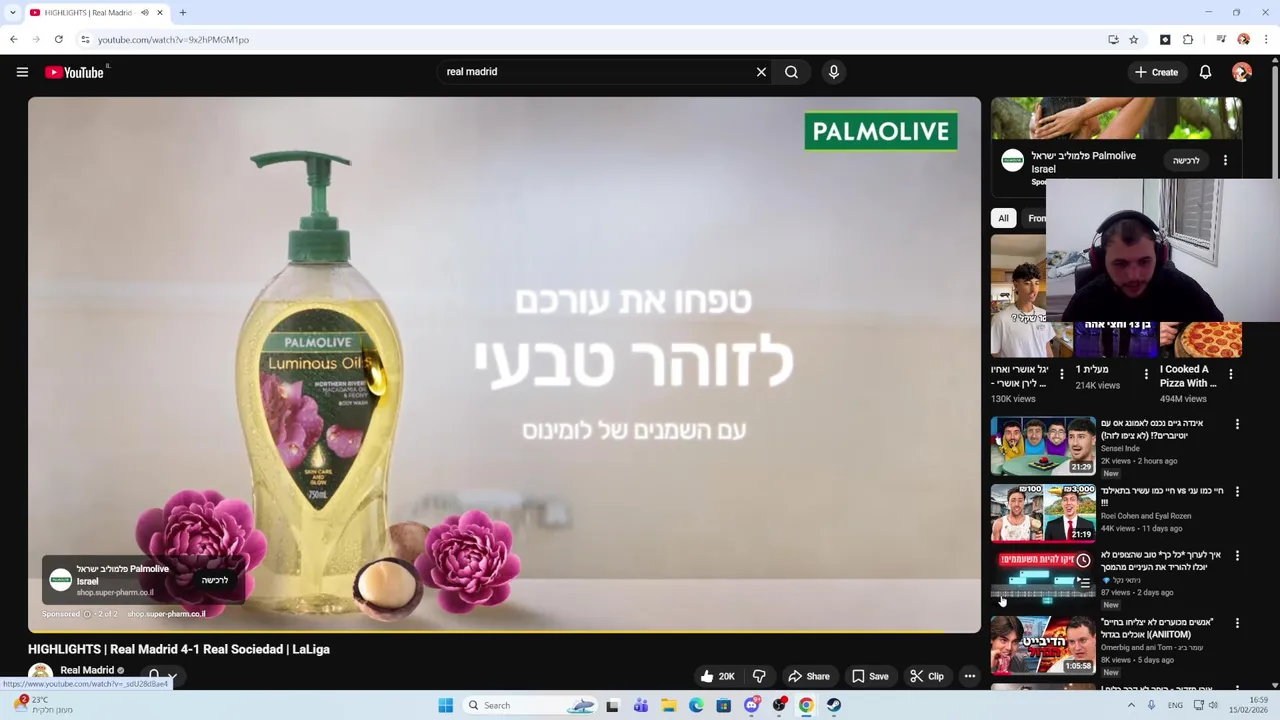
Task: View site information icon in the address bar
Action: [86, 39]
